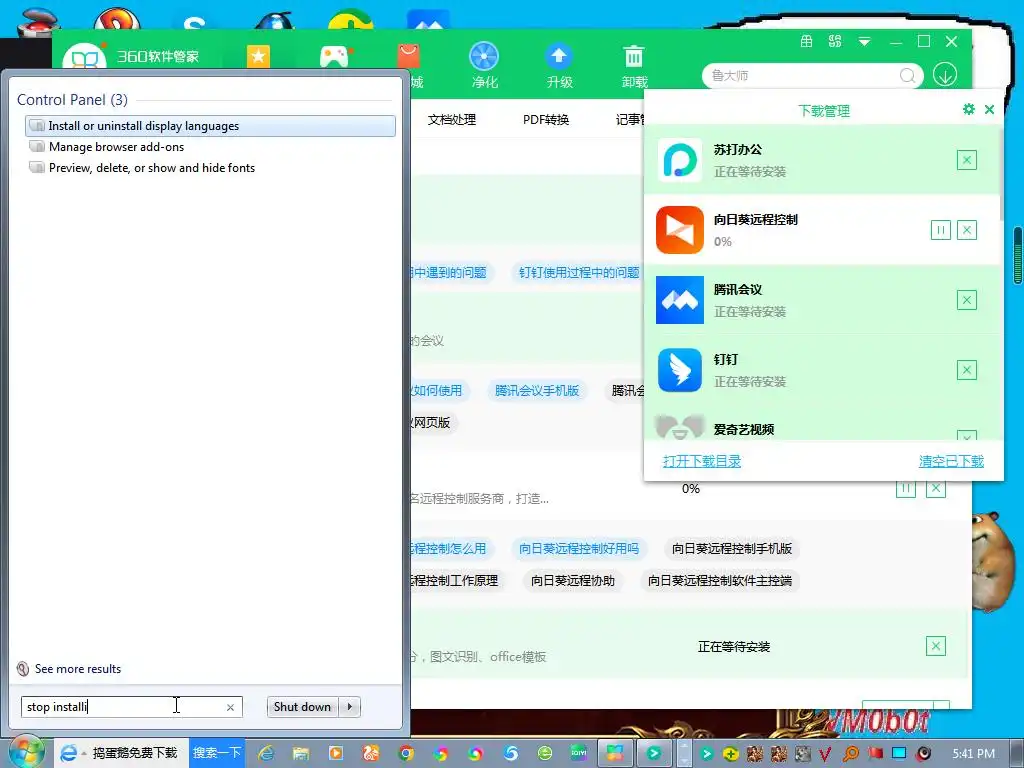Switch to the PDF转换 tab

click(546, 120)
